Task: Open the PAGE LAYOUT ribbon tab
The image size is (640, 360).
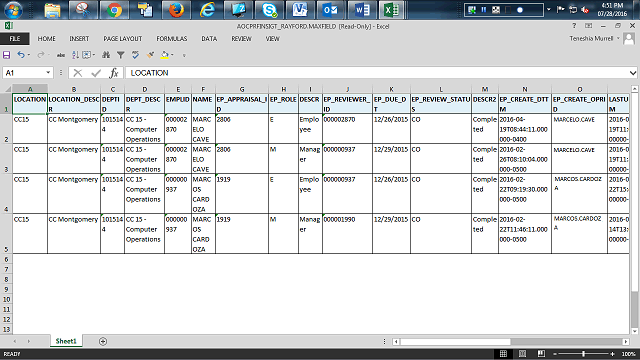Action: point(122,39)
